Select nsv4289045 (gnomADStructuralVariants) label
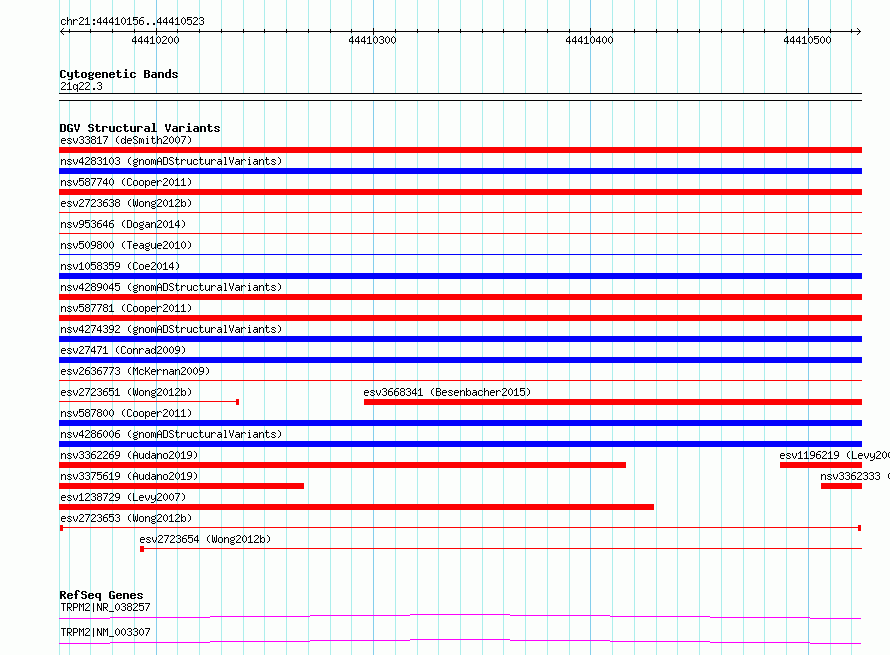 tap(171, 287)
